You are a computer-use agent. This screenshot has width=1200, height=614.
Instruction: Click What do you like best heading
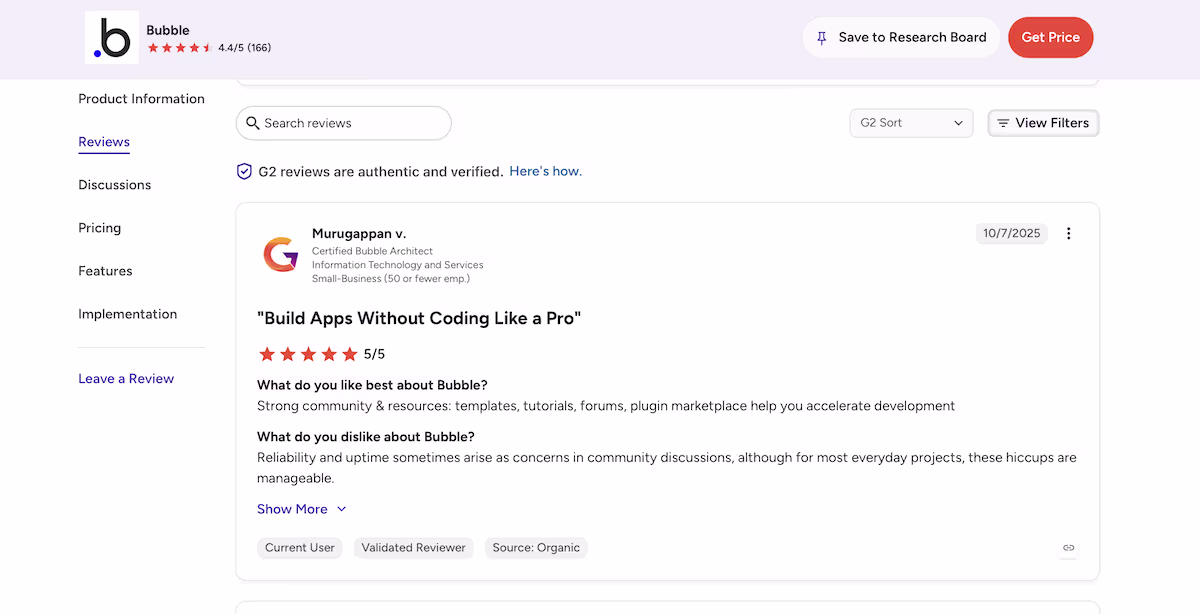click(x=372, y=385)
